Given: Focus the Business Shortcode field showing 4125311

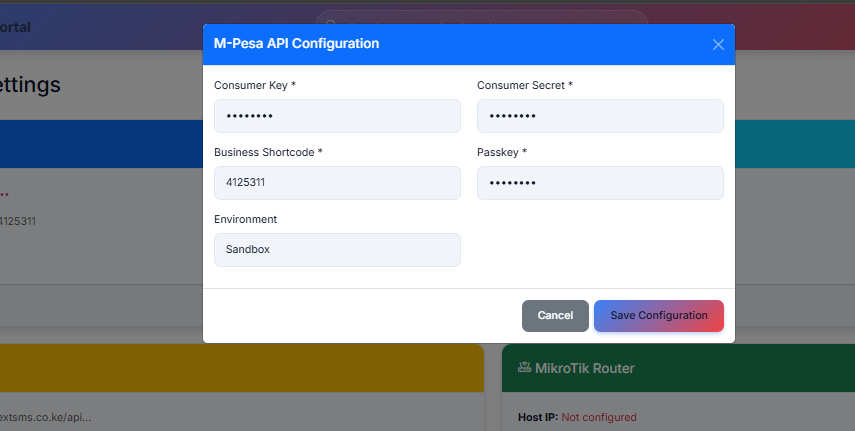Looking at the screenshot, I should click(337, 183).
